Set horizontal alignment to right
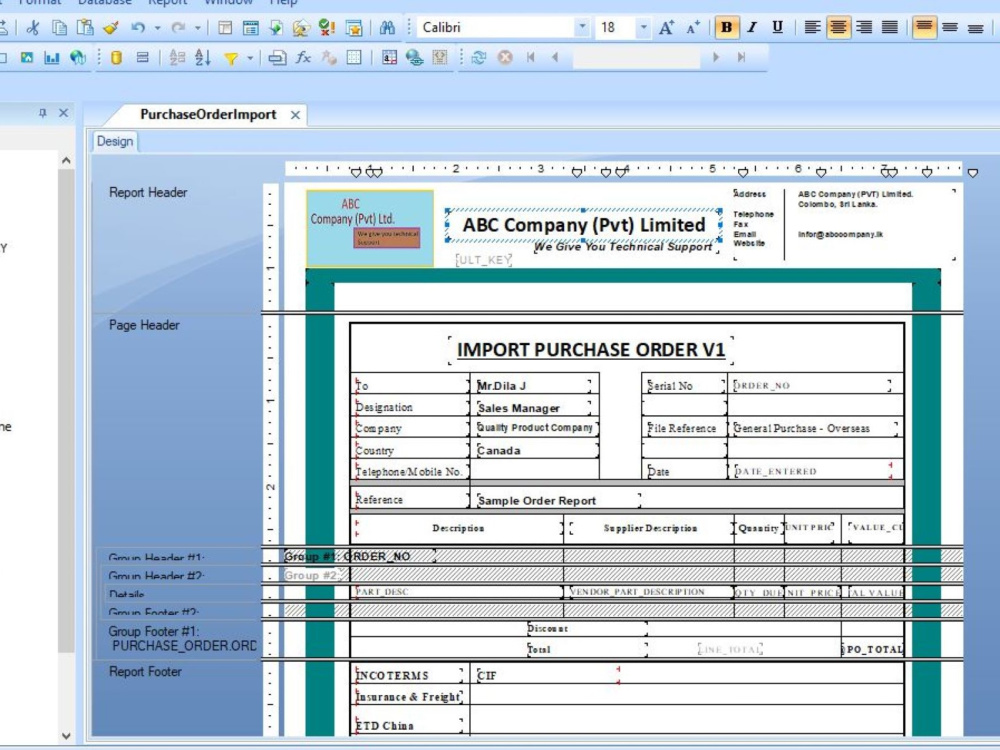This screenshot has width=1000, height=750. pyautogui.click(x=864, y=27)
